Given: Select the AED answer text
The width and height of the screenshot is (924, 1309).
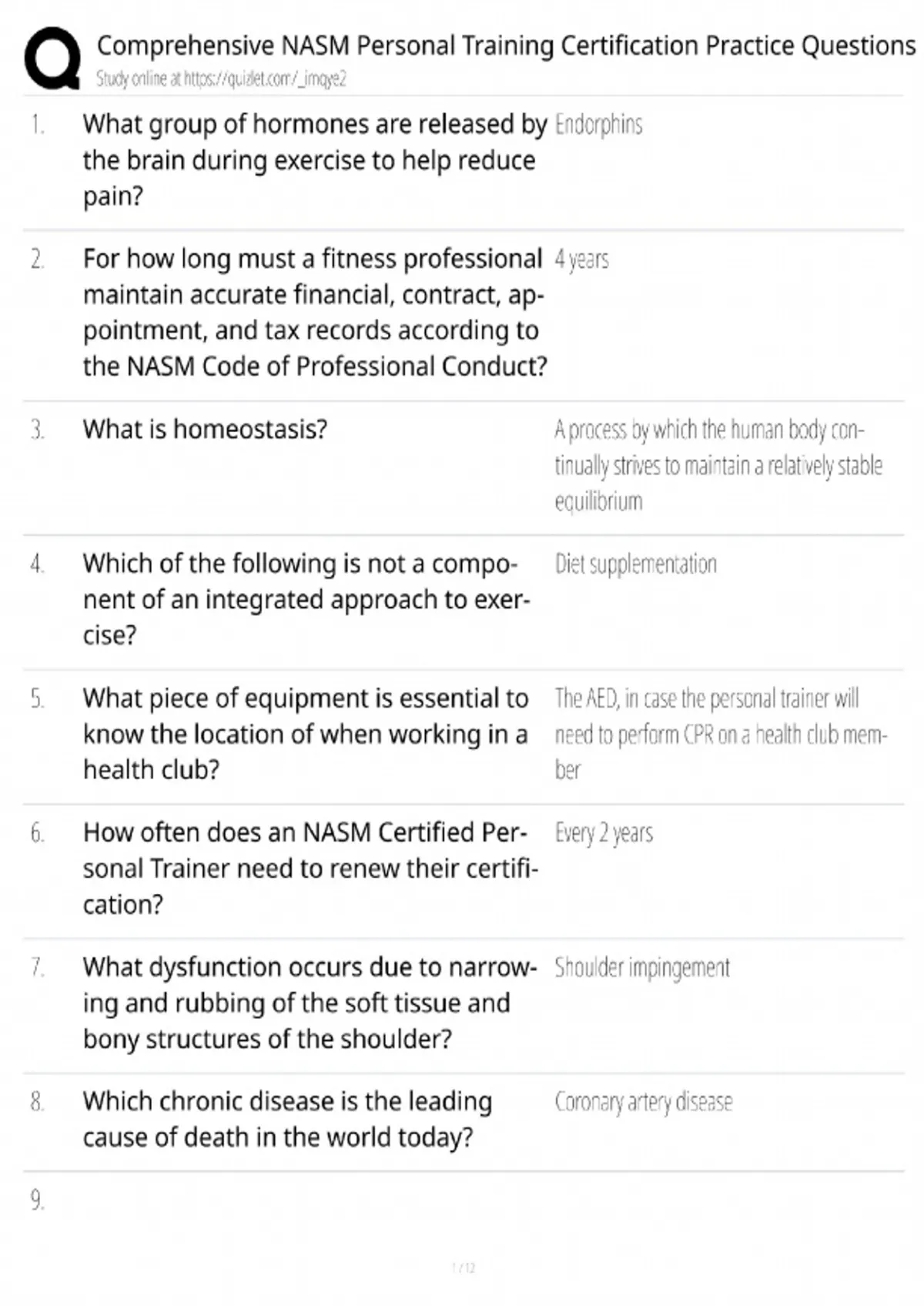Looking at the screenshot, I should click(x=720, y=734).
